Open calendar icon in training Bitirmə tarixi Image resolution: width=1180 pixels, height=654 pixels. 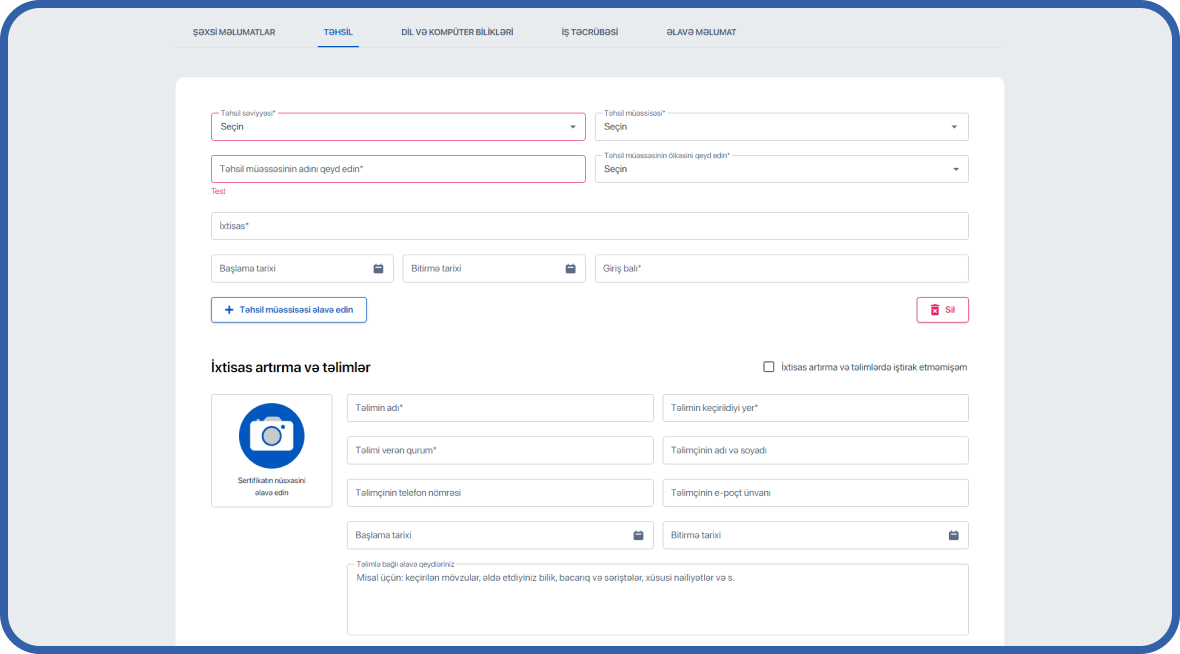coord(953,535)
